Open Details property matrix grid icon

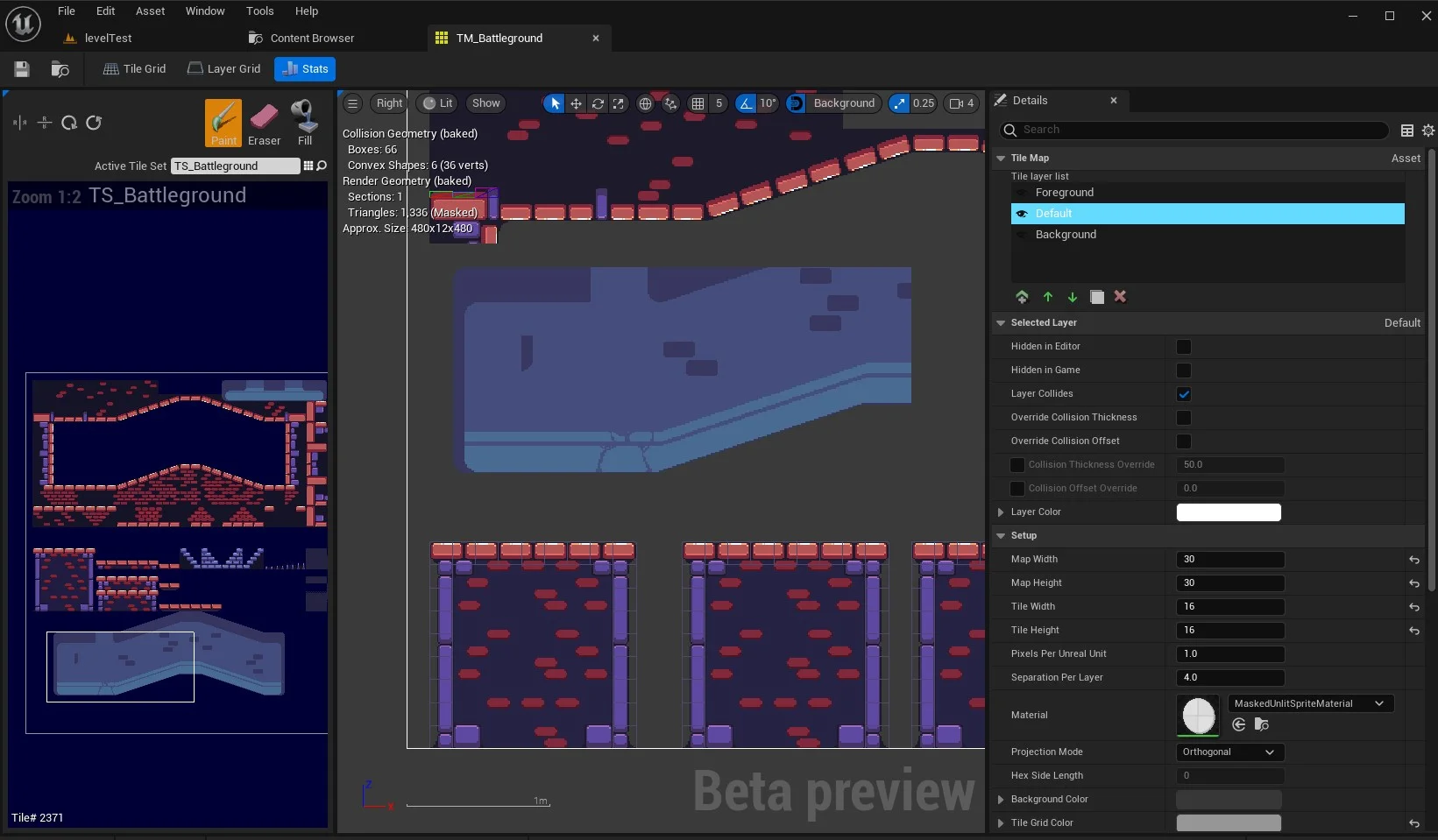1407,131
